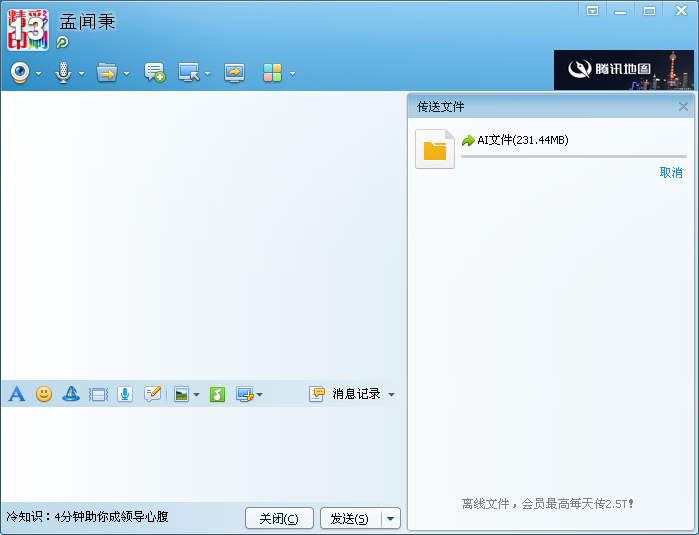Click the 发送(S) button
This screenshot has width=699, height=535.
pyautogui.click(x=350, y=518)
